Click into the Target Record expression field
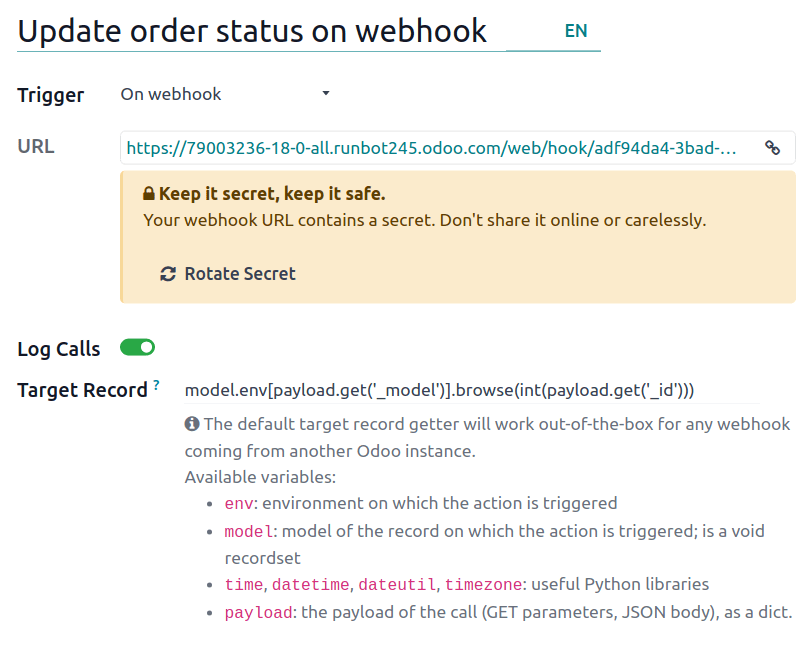Image resolution: width=812 pixels, height=646 pixels. point(440,390)
